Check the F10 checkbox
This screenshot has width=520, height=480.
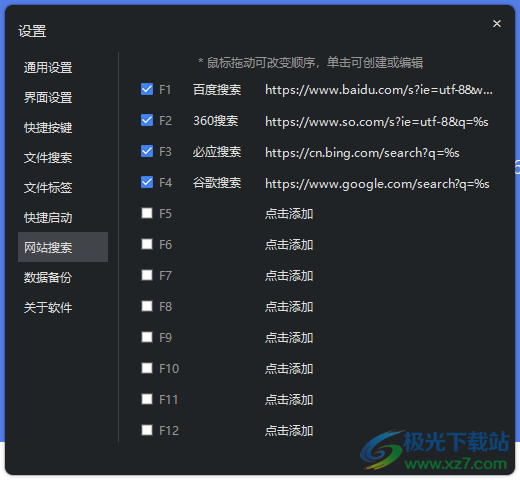147,368
